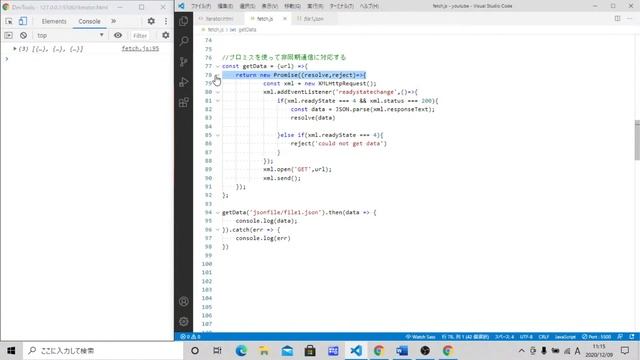Open the 選択(S) menu
This screenshot has width=640, height=360.
click(247, 6)
